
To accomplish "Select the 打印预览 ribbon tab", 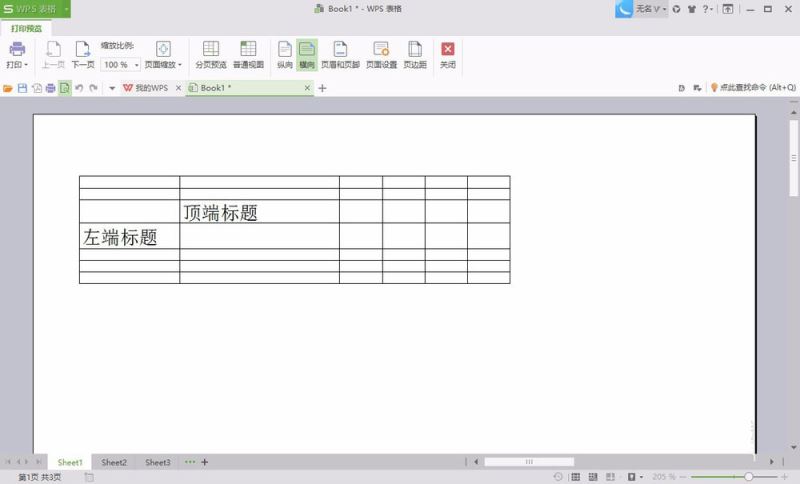I will 27,29.
